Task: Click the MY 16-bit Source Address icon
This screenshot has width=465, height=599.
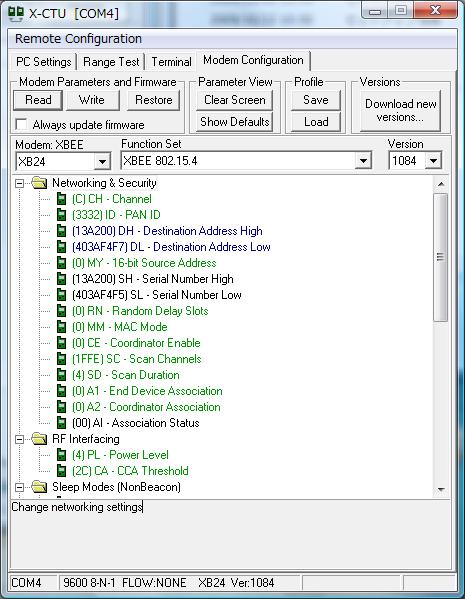Action: (x=61, y=263)
